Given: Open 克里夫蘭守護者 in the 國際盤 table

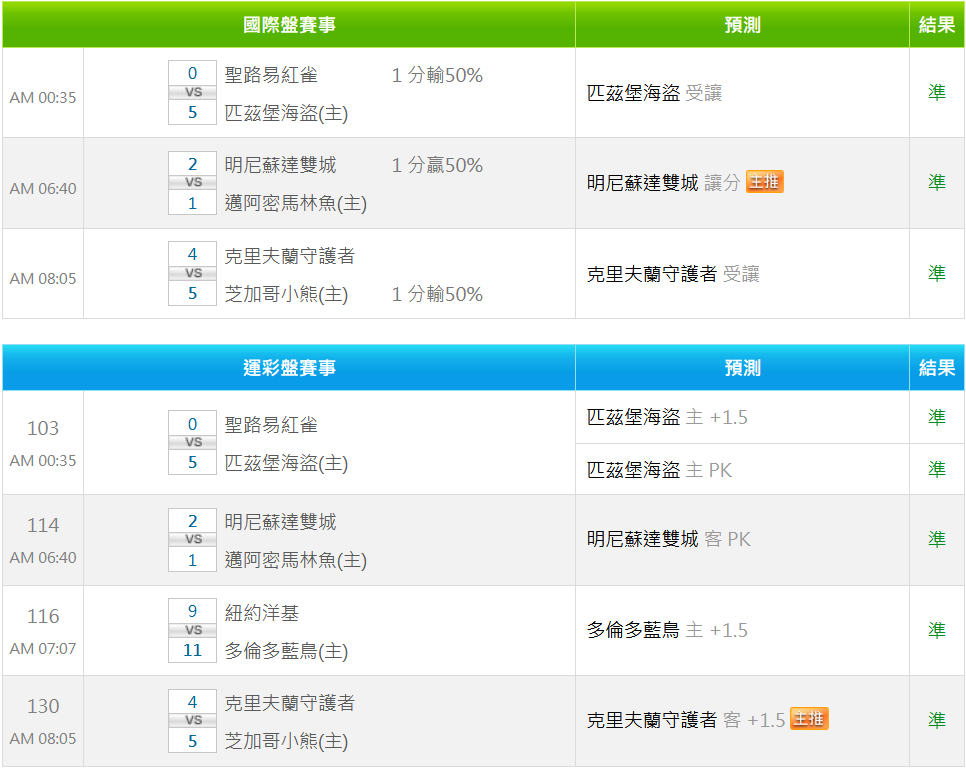Looking at the screenshot, I should click(x=290, y=256).
